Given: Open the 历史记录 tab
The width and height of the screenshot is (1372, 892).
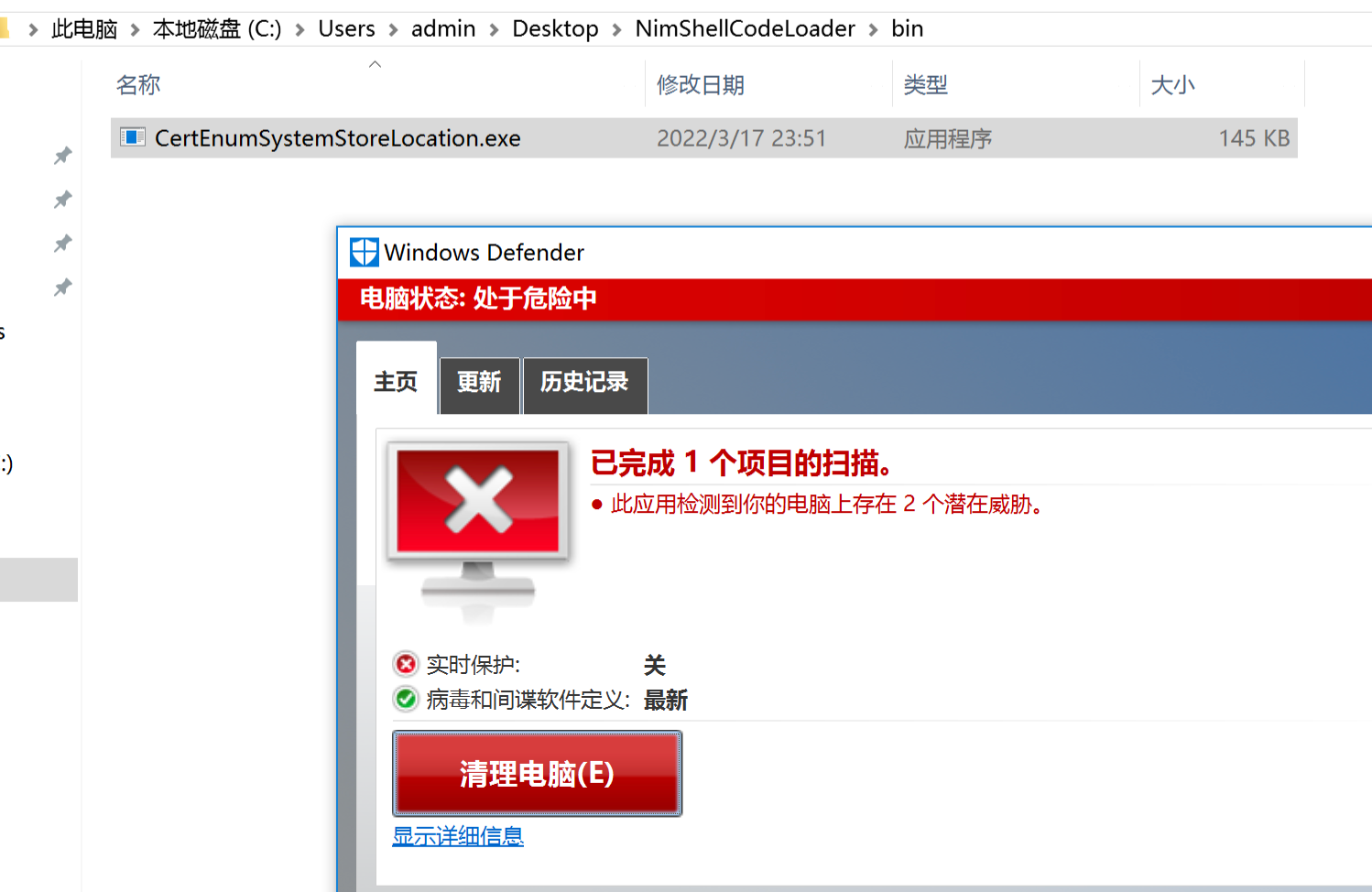Looking at the screenshot, I should click(x=584, y=385).
